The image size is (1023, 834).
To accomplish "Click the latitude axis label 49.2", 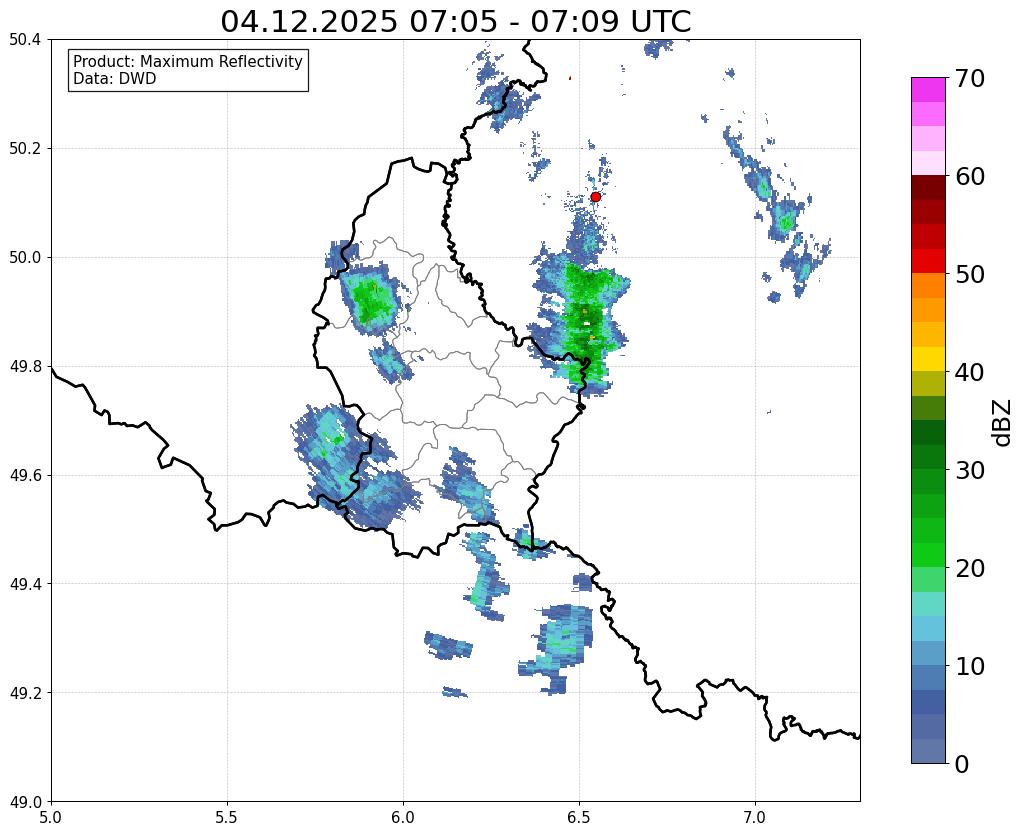I will pos(25,692).
